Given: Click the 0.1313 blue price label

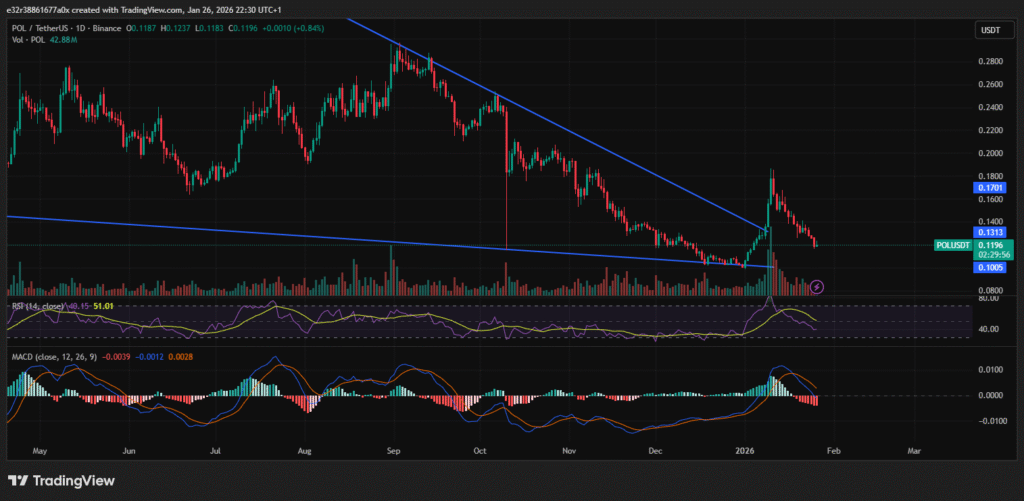Looking at the screenshot, I should point(992,232).
